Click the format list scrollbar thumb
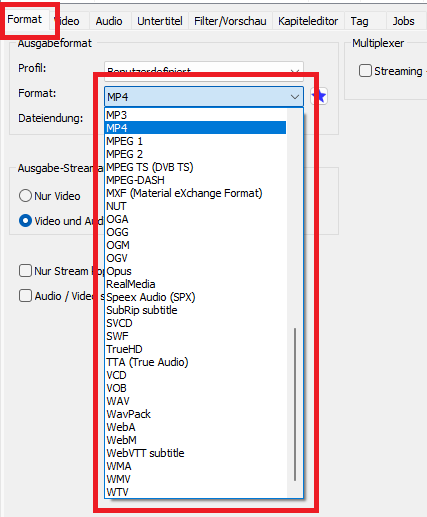427x517 pixels. (295, 404)
